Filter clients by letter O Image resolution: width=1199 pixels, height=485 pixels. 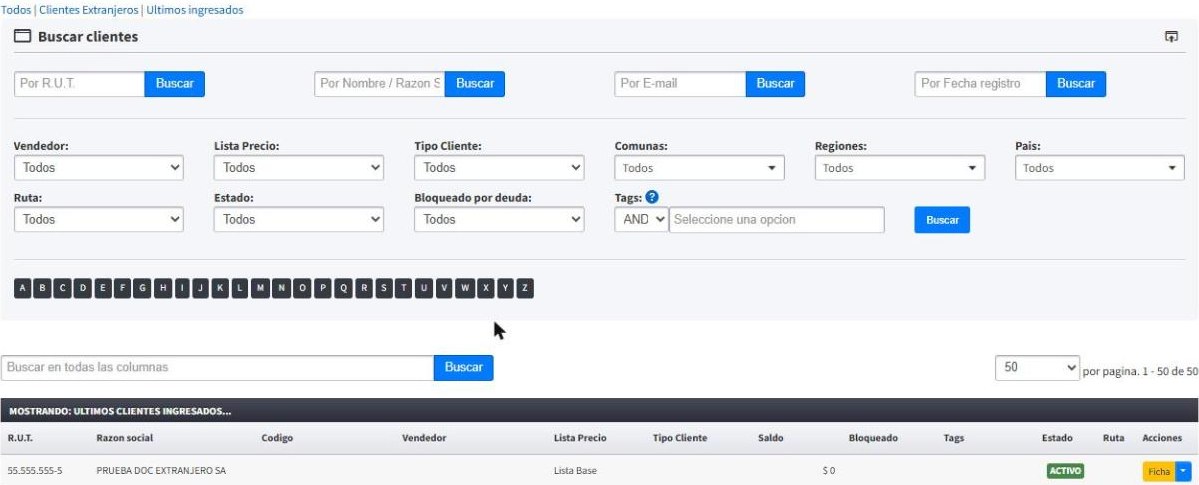pos(302,288)
